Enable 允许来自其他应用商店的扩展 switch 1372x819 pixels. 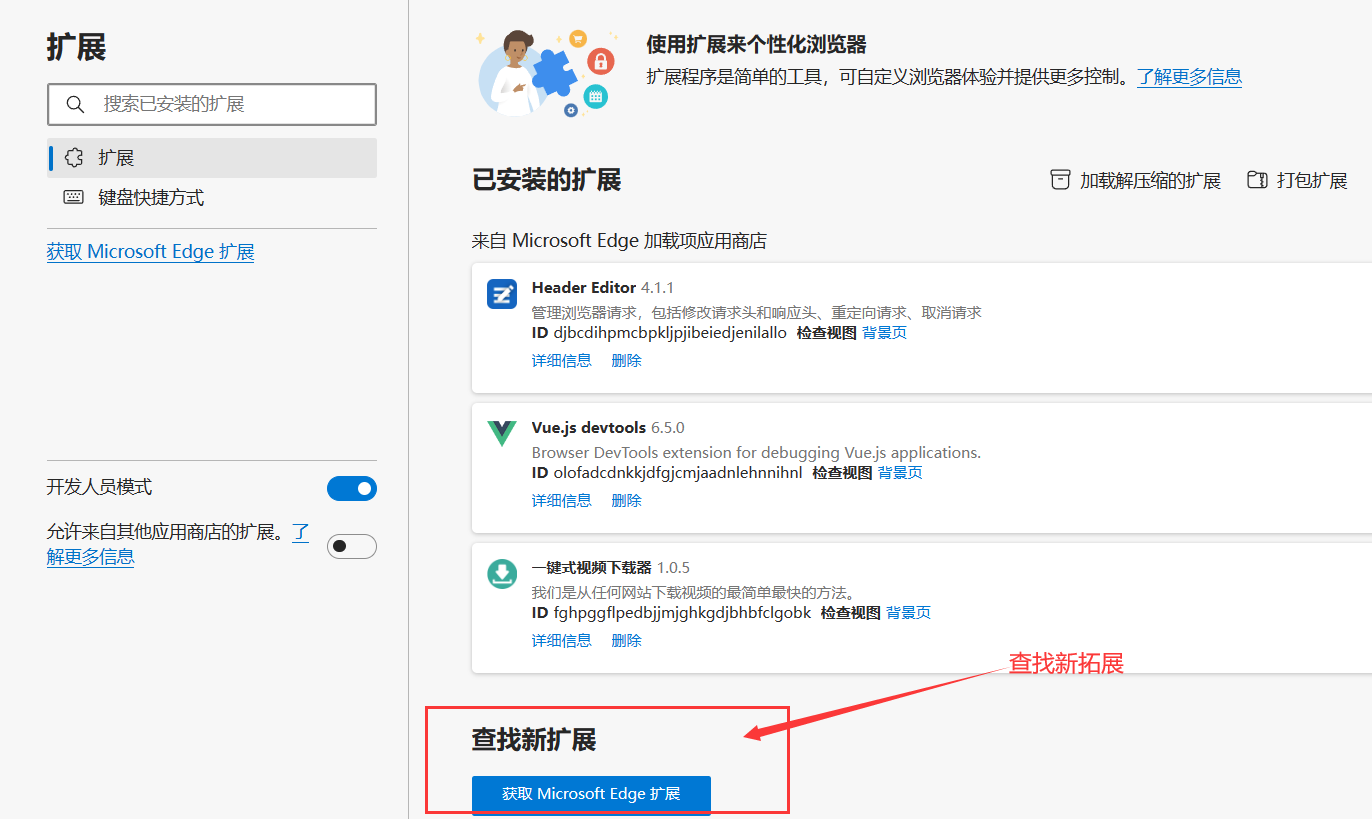pyautogui.click(x=352, y=546)
